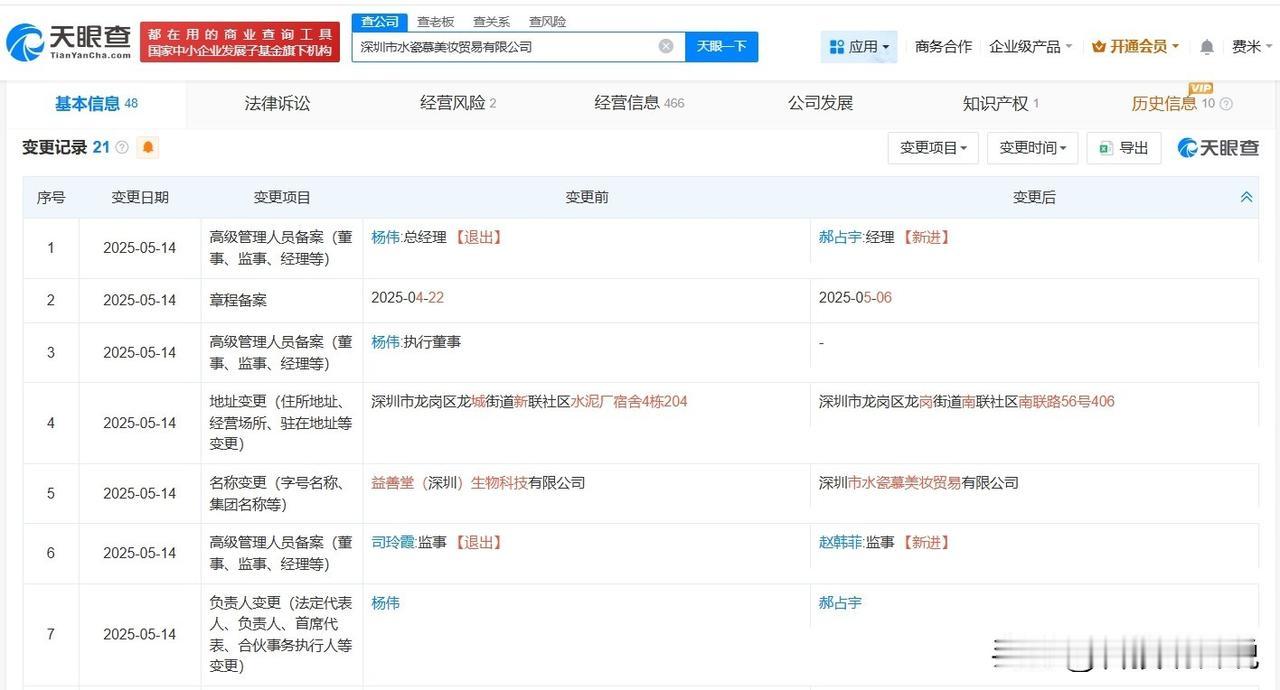Image resolution: width=1280 pixels, height=690 pixels.
Task: Open the 变更项目 filter dropdown
Action: 933,148
